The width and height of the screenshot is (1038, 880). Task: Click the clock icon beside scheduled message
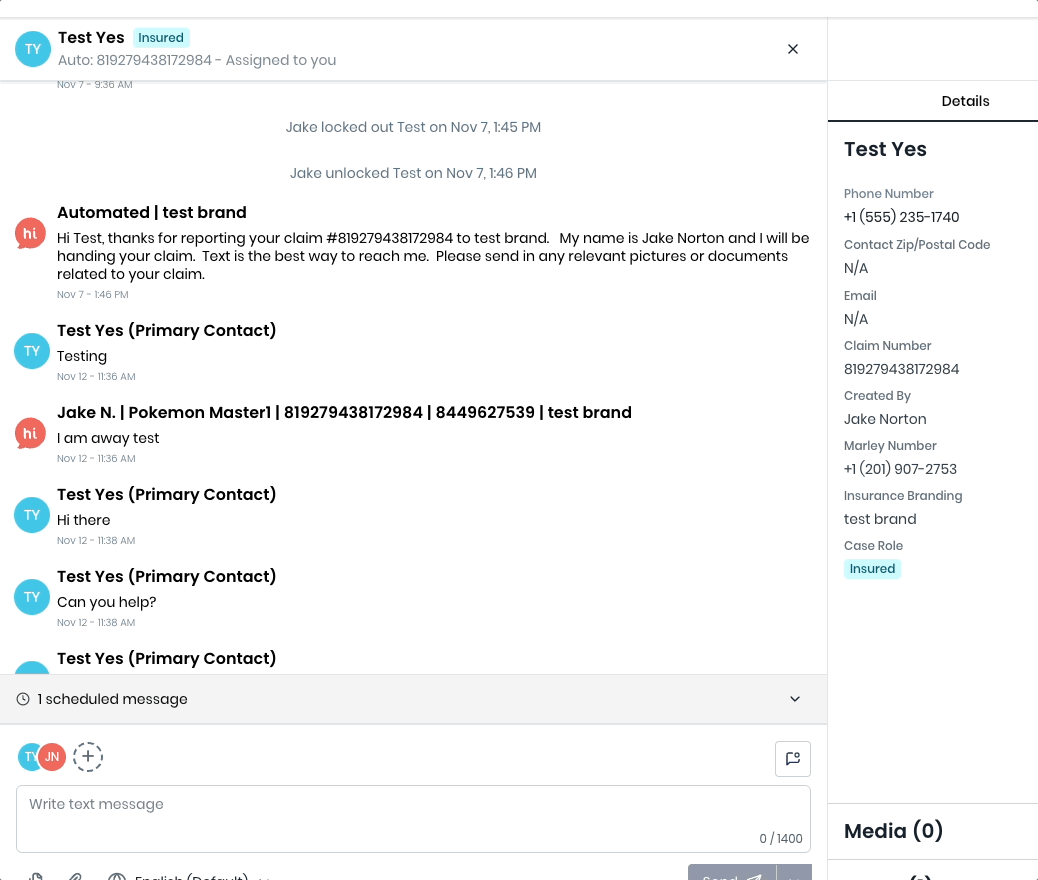pyautogui.click(x=23, y=699)
